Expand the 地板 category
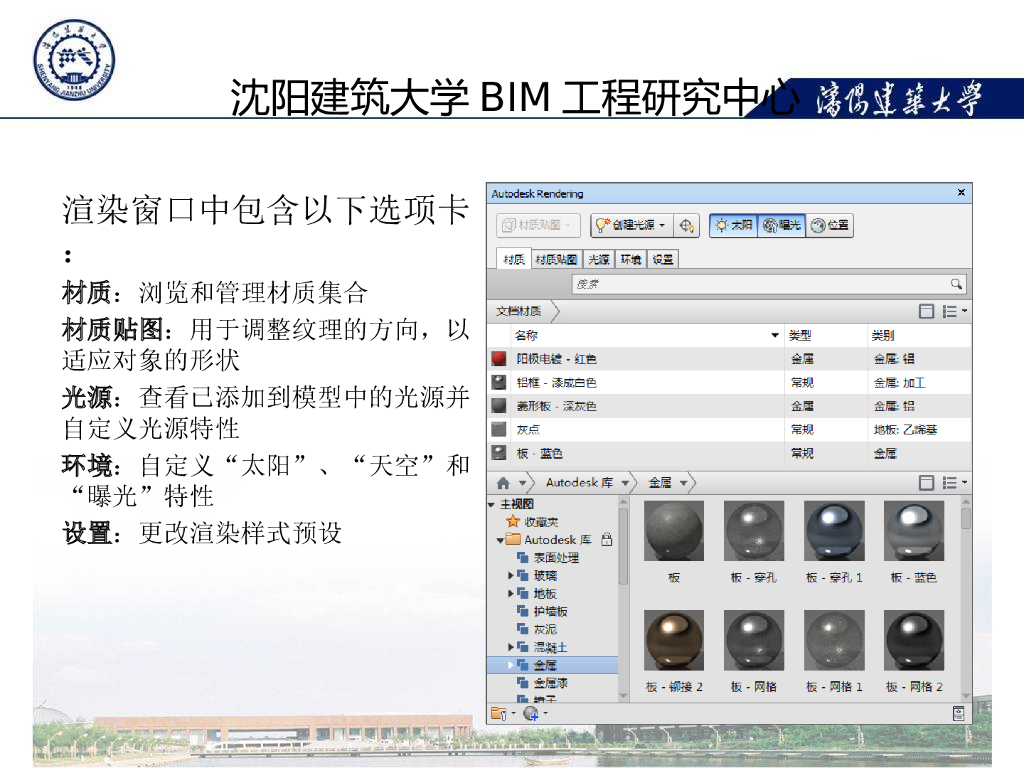1024x768 pixels. coord(511,594)
